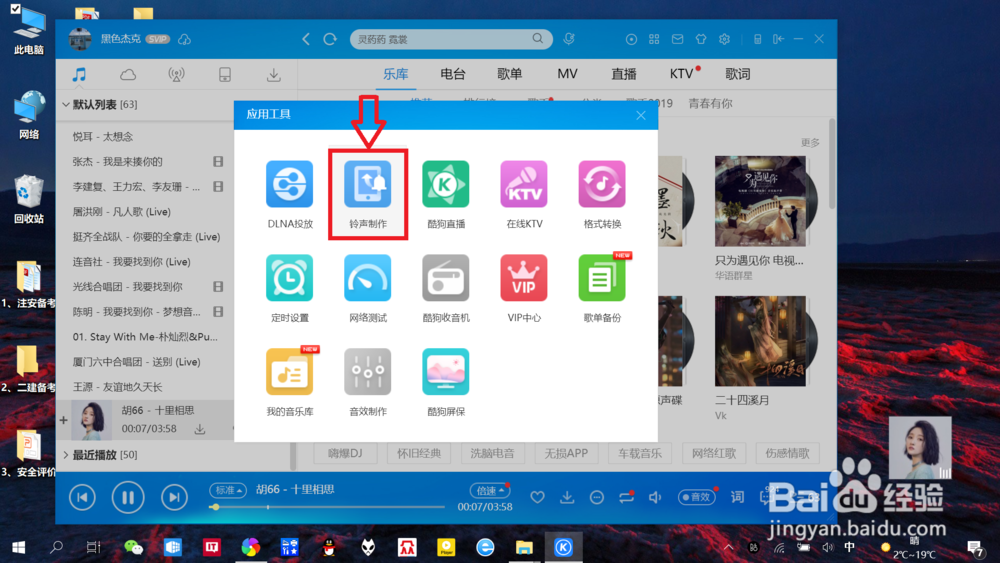Refresh the current page
The image size is (1000, 563).
coord(330,39)
